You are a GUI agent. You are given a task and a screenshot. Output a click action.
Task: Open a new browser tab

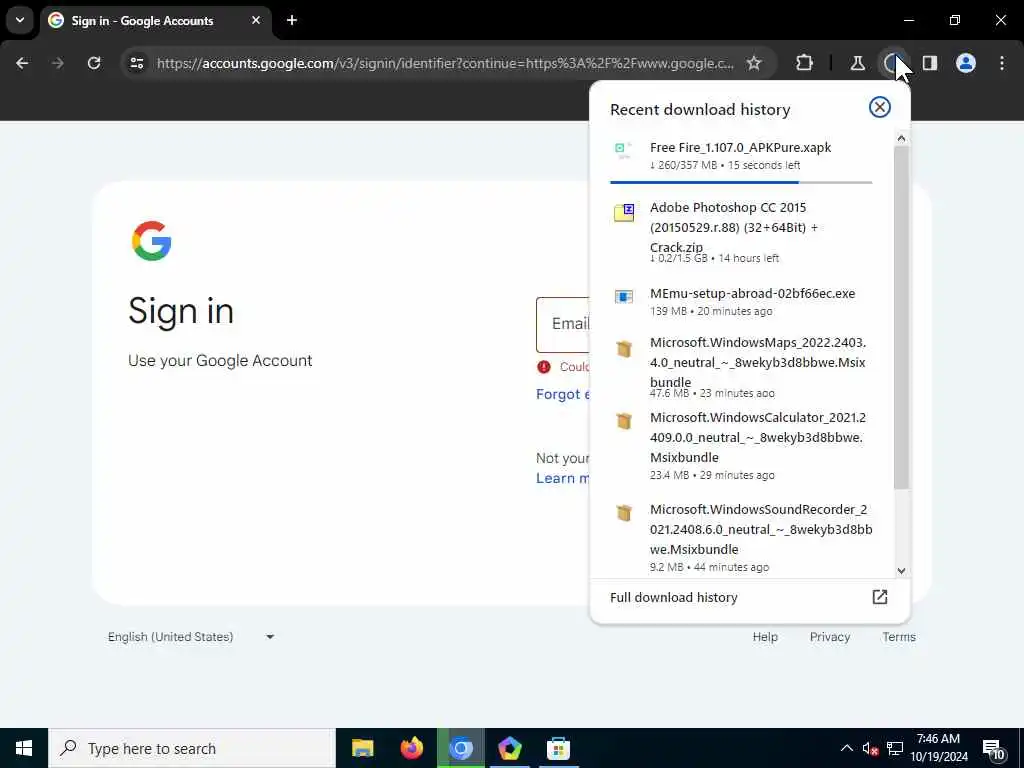pyautogui.click(x=292, y=20)
